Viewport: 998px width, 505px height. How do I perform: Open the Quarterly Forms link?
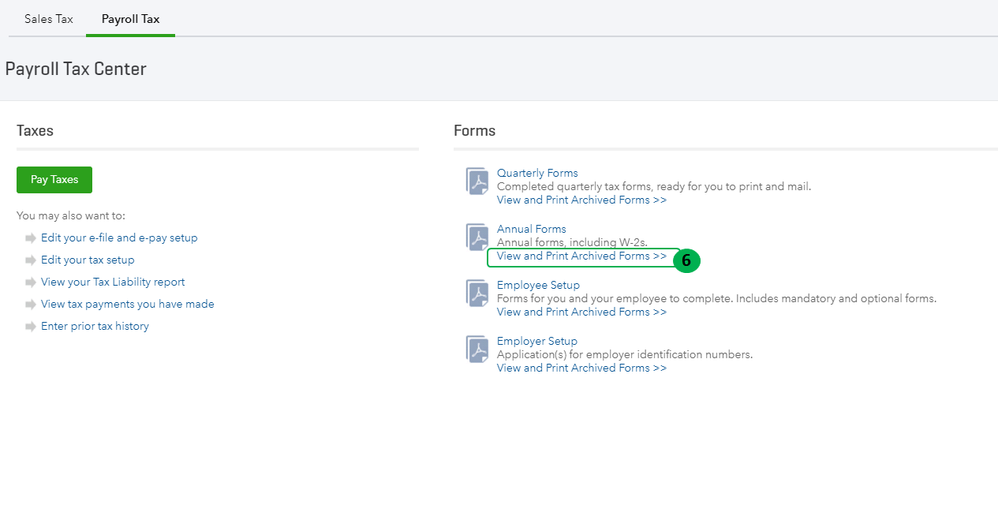[537, 173]
